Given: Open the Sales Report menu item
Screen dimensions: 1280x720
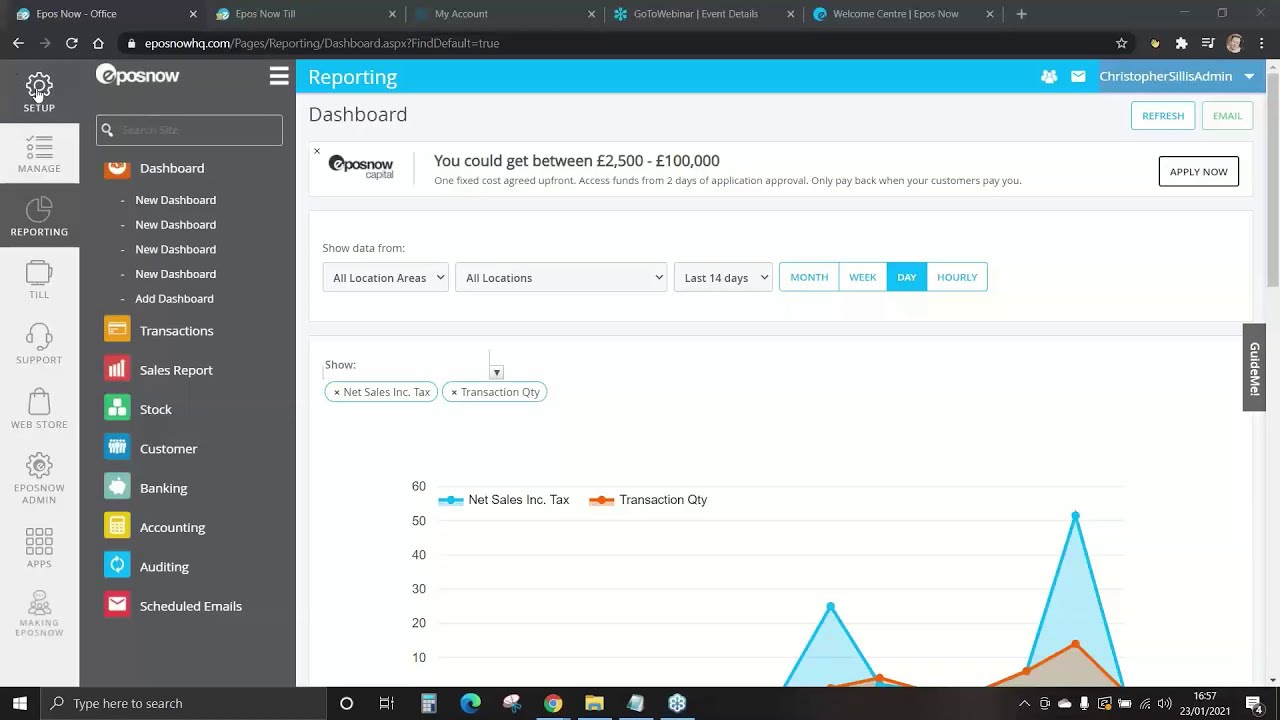Looking at the screenshot, I should pos(176,370).
